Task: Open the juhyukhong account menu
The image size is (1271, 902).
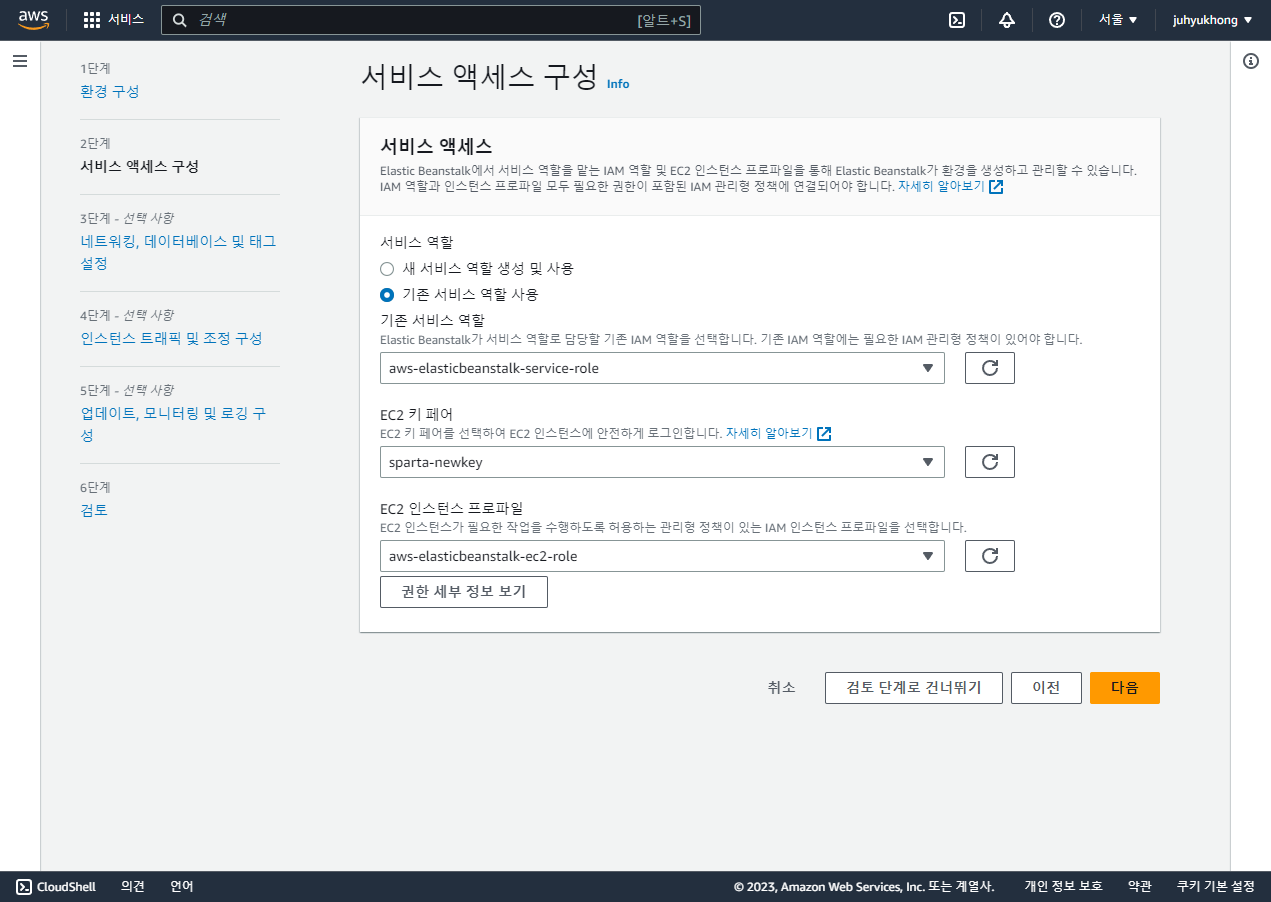Action: click(x=1212, y=20)
